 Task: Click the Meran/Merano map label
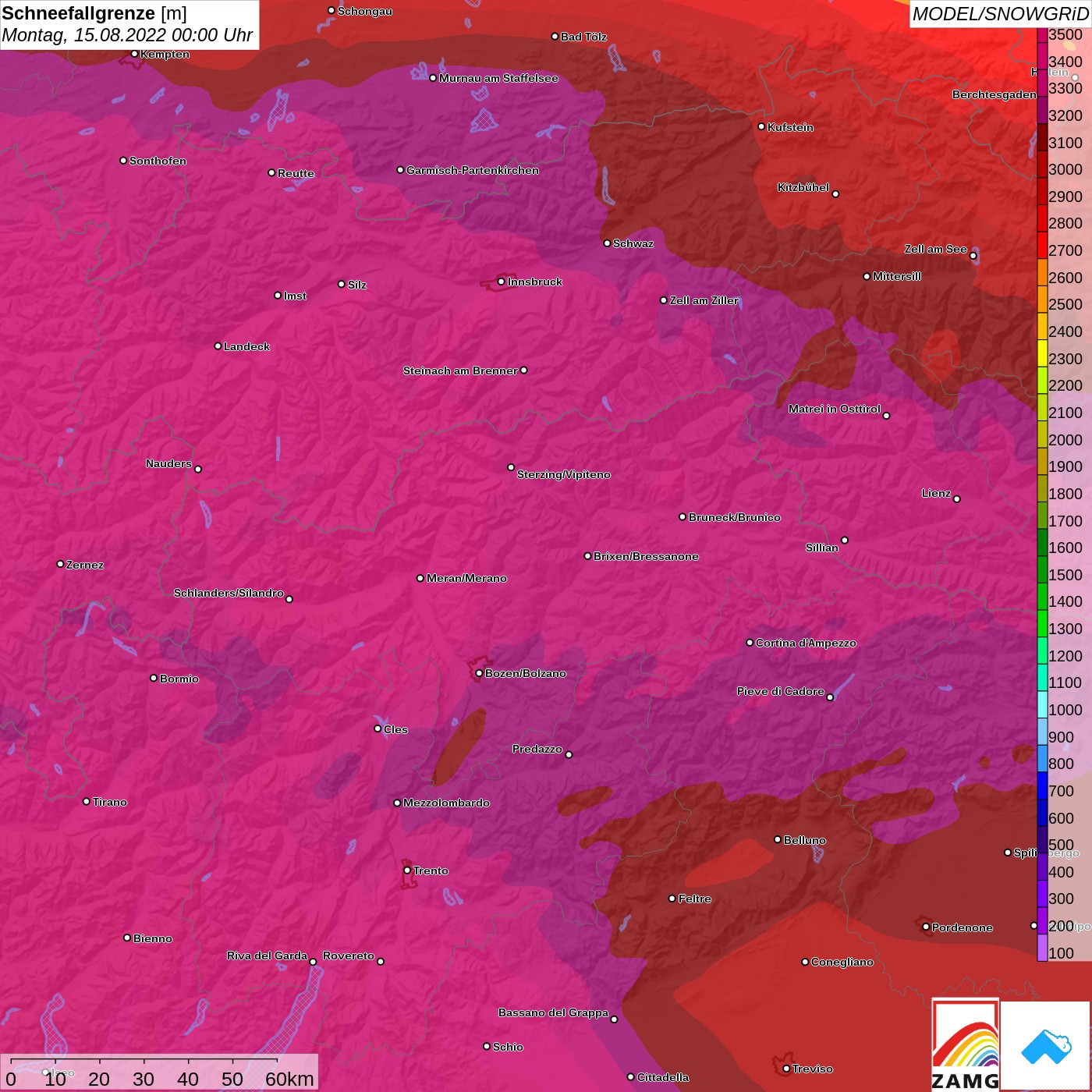466,578
